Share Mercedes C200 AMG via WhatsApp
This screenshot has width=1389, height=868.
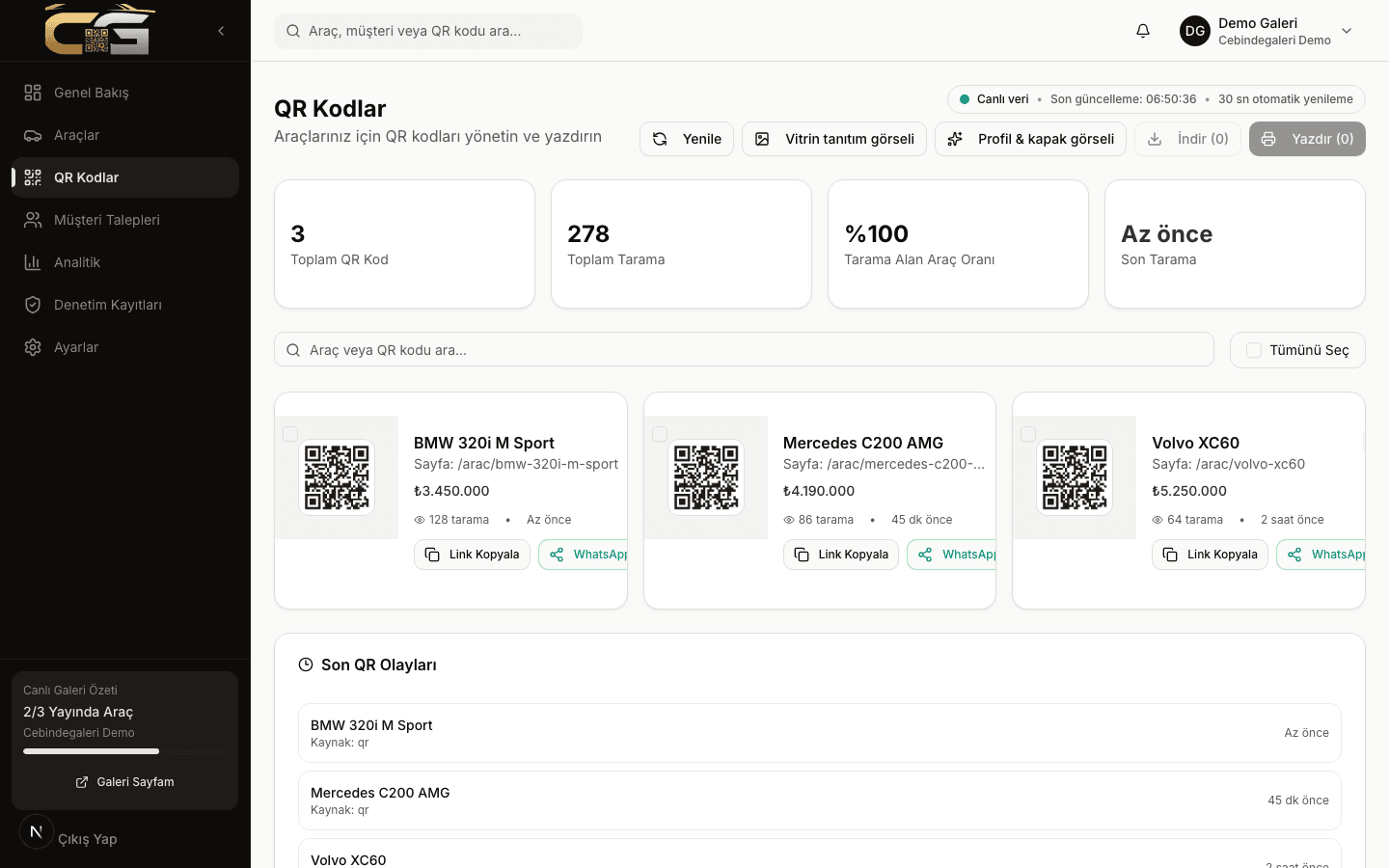point(952,555)
